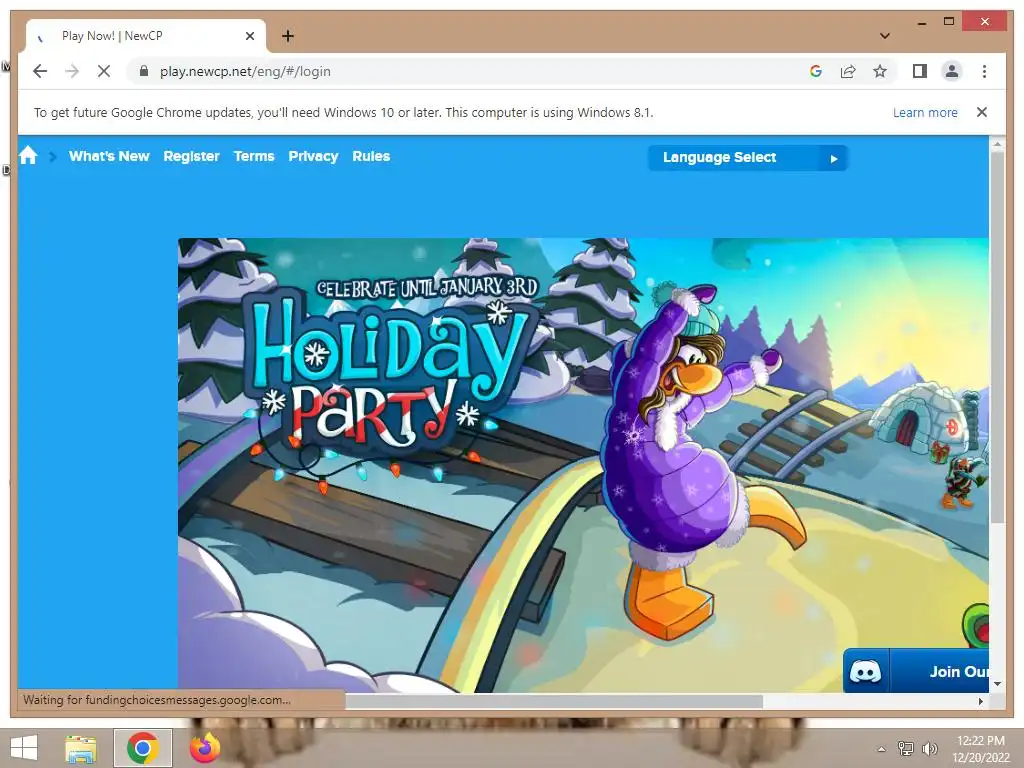
Task: View site security lock info
Action: (144, 71)
